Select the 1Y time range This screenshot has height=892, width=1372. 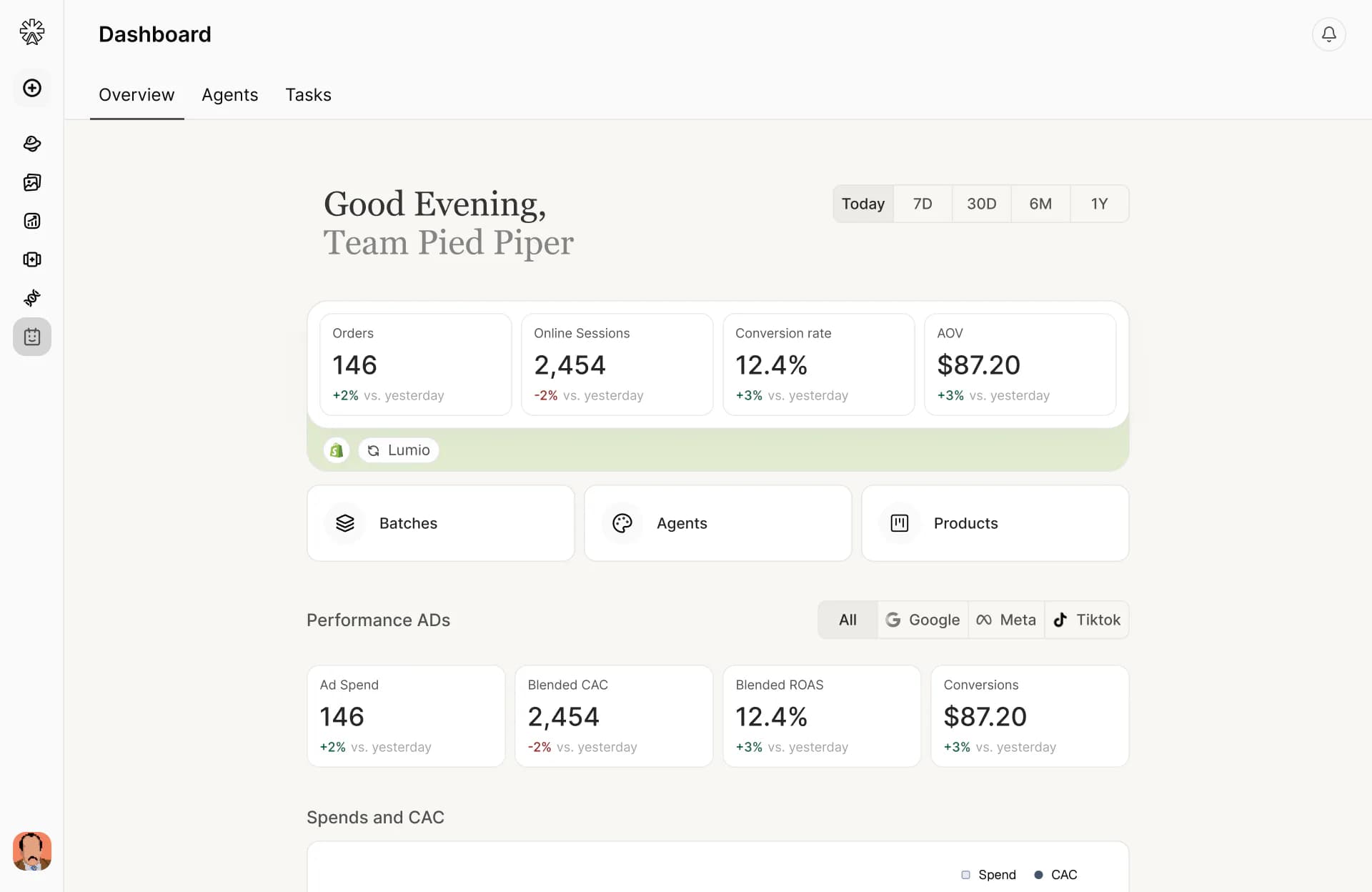(x=1099, y=204)
